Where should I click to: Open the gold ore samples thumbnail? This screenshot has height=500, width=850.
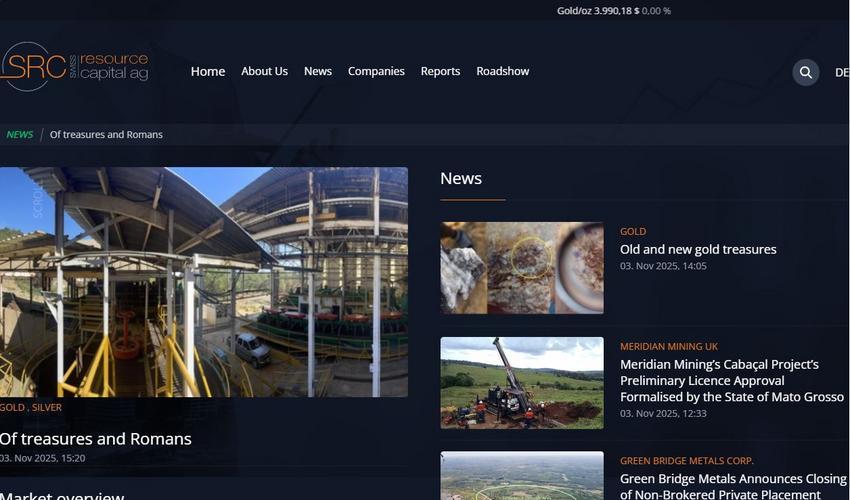coord(521,268)
